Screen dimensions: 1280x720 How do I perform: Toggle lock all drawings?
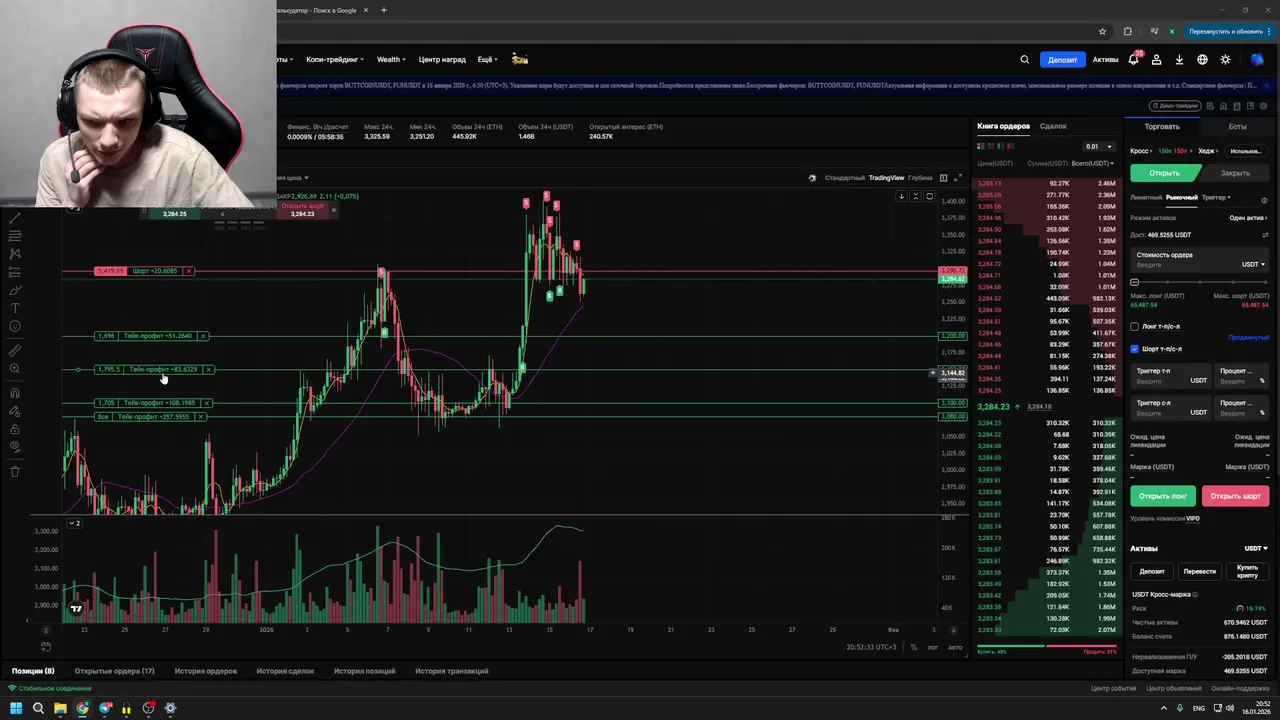(15, 429)
